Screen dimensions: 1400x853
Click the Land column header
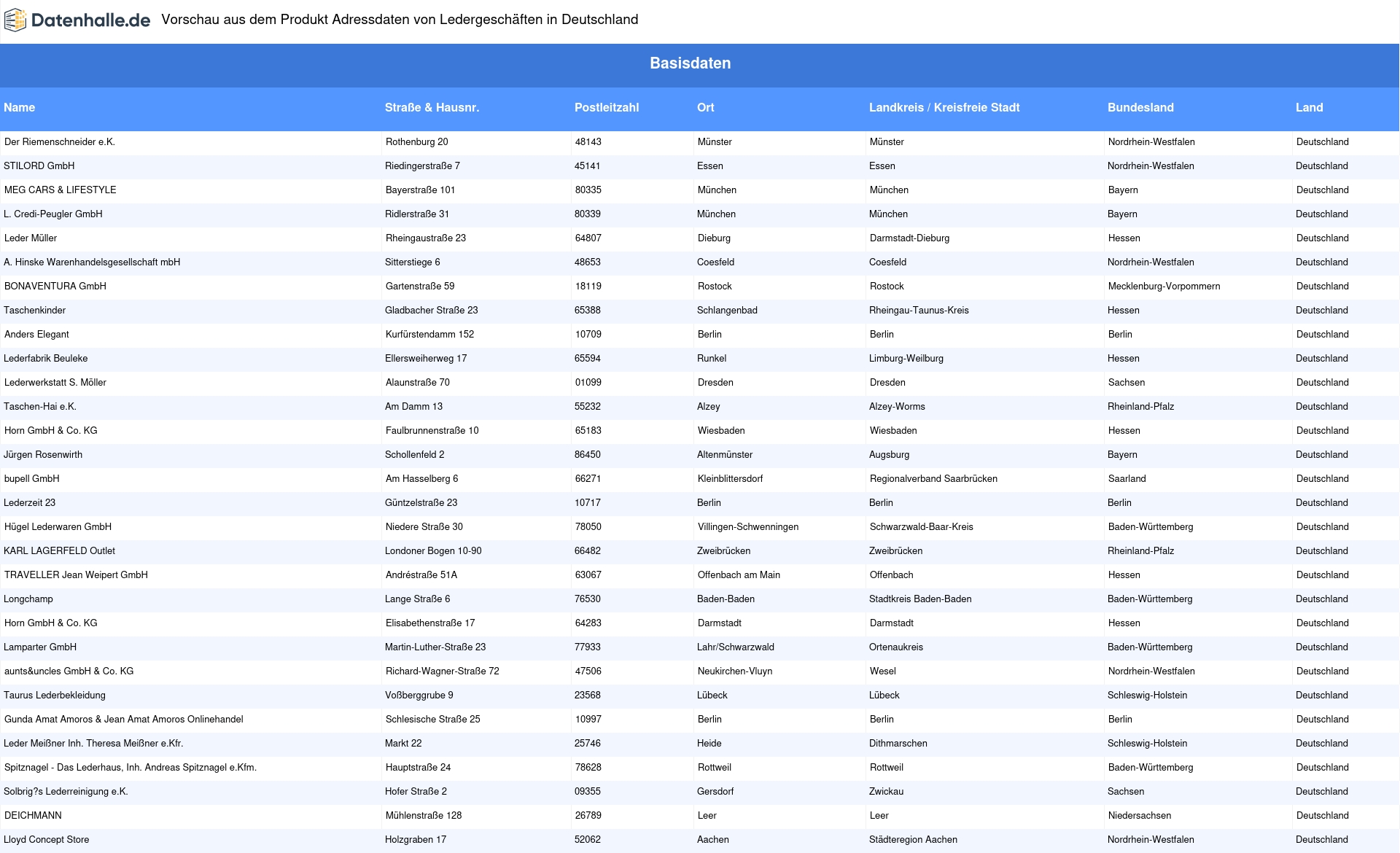coord(1310,107)
